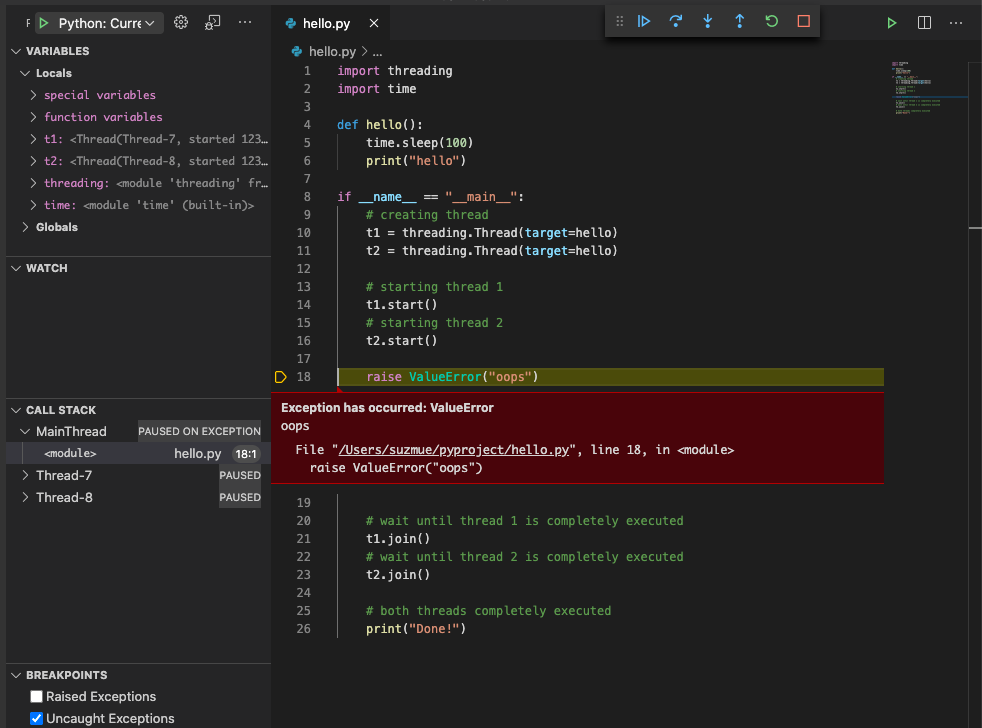Click the Continue debug button

tap(644, 21)
